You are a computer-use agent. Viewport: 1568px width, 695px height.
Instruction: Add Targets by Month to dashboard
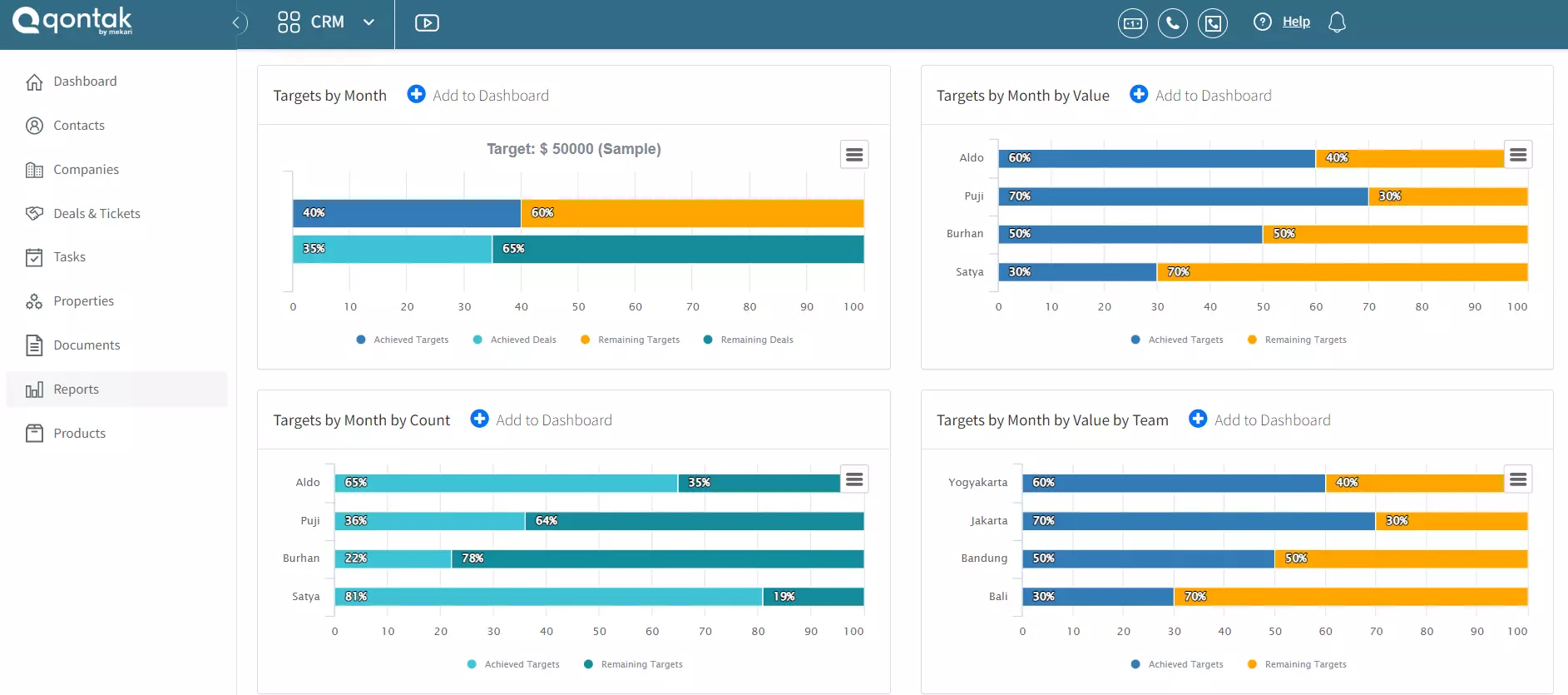pyautogui.click(x=477, y=95)
